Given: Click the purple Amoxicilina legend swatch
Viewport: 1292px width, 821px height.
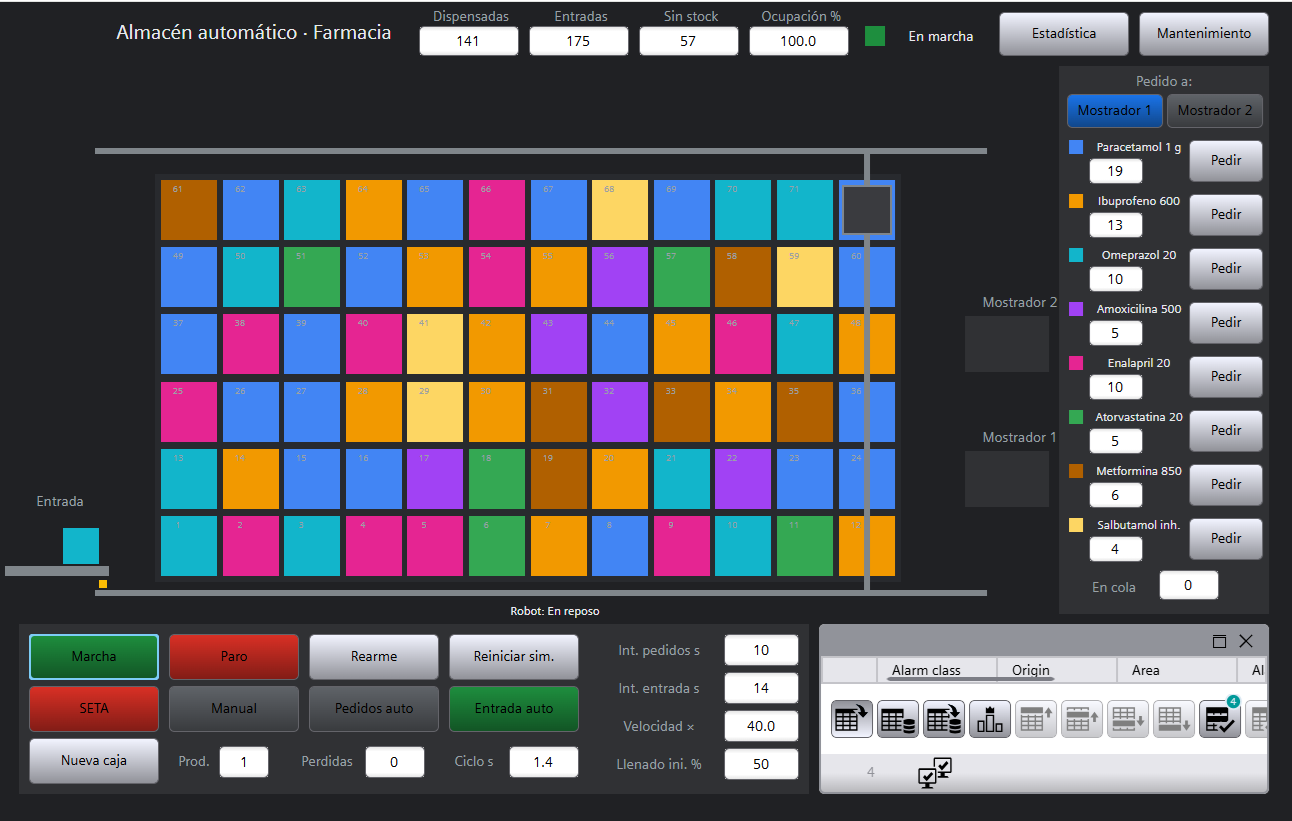Looking at the screenshot, I should tap(1076, 309).
